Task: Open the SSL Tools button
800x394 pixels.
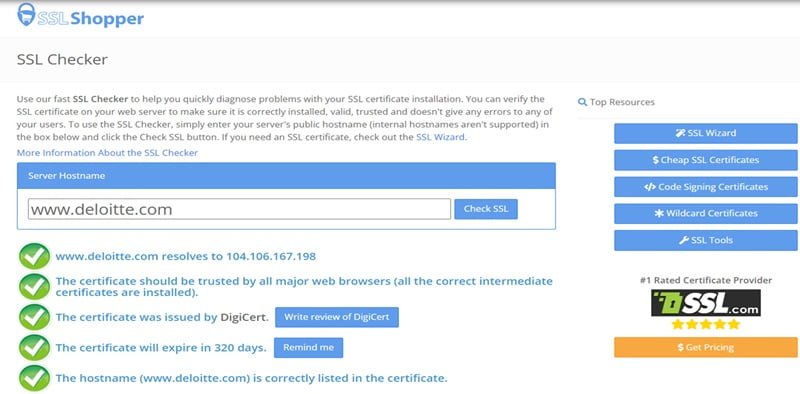Action: coord(706,240)
